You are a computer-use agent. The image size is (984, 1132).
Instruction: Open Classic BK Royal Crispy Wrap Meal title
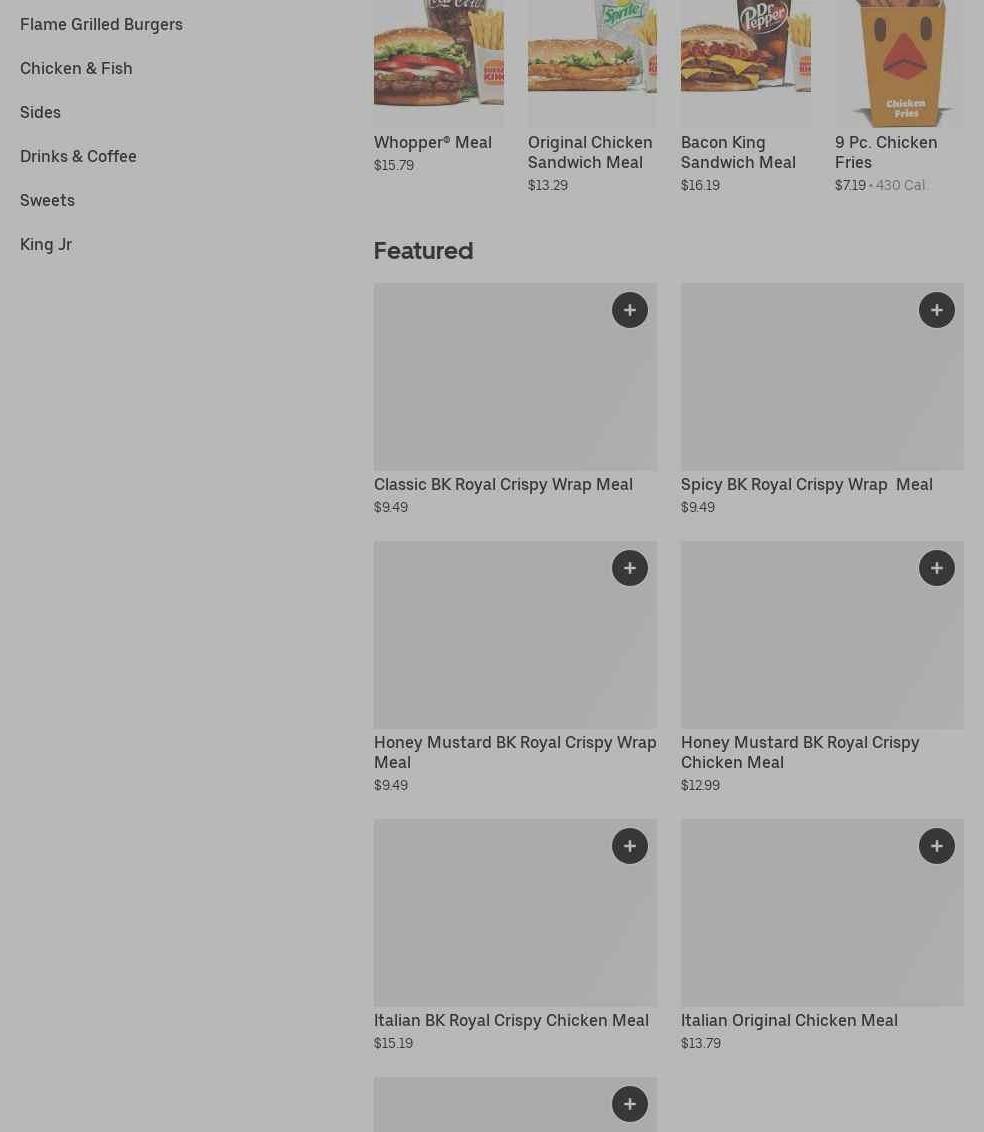(503, 484)
